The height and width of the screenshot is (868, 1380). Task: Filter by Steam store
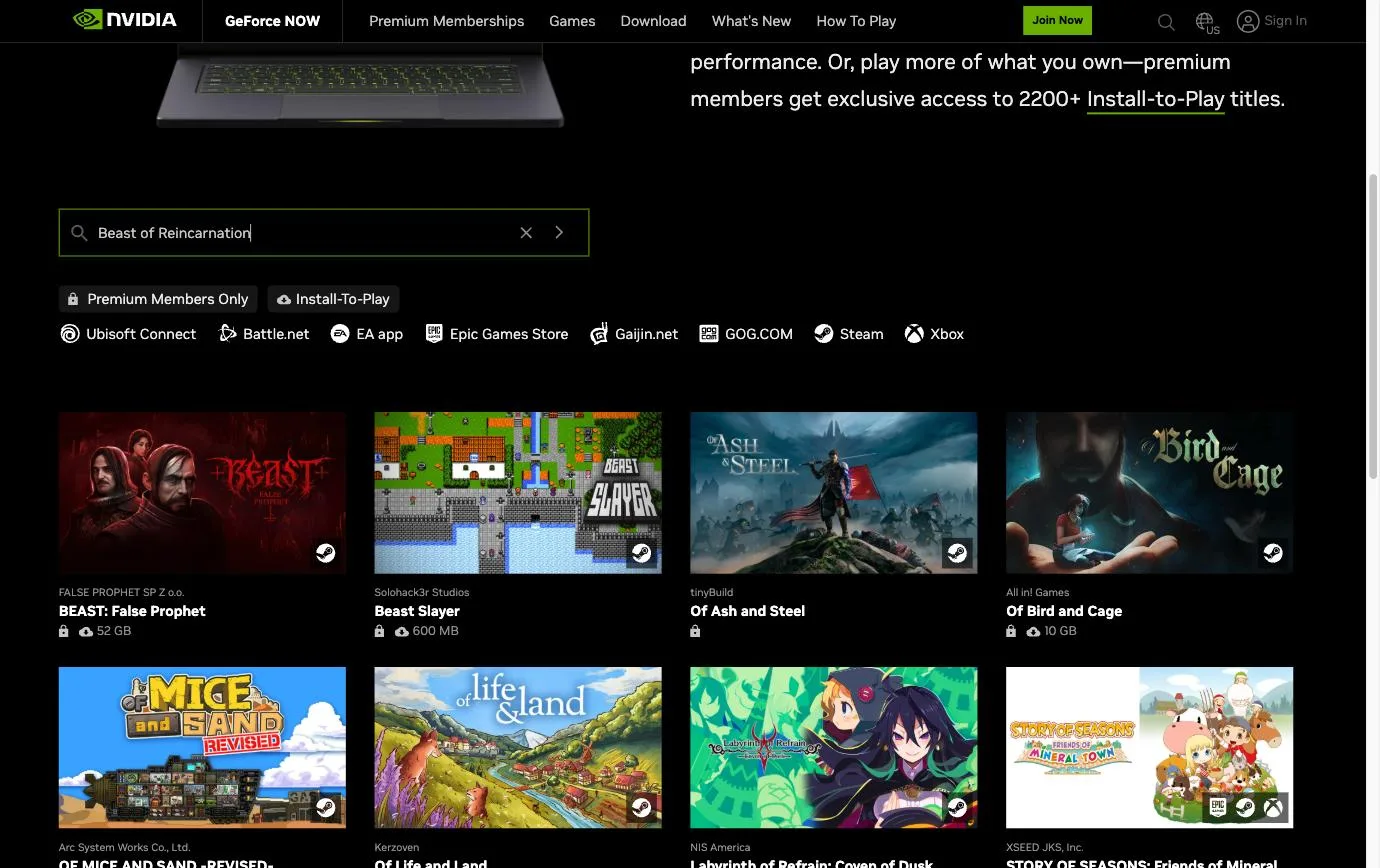(x=848, y=334)
